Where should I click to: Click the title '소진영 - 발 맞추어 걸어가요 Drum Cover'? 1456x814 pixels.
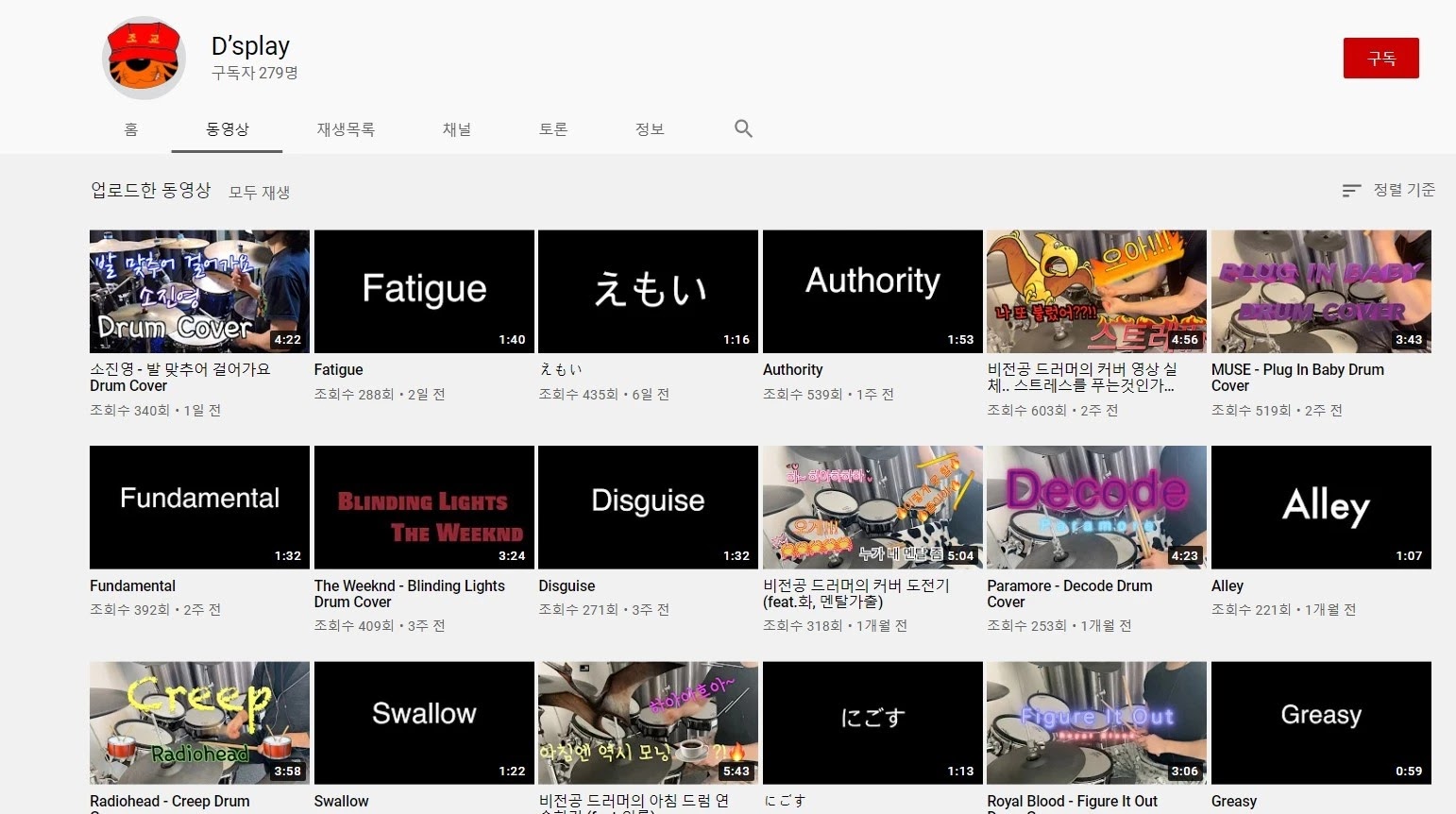point(180,378)
